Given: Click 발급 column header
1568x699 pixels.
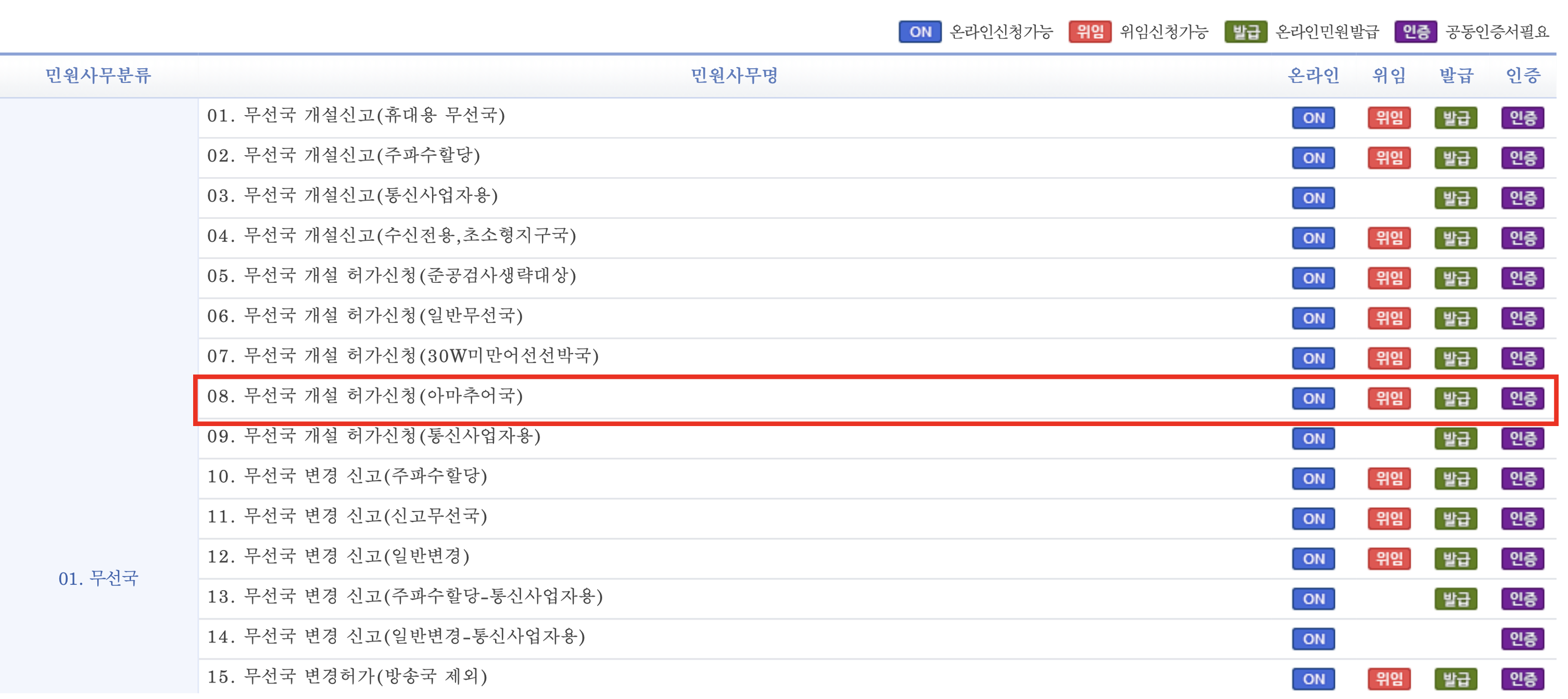Looking at the screenshot, I should tap(1456, 76).
